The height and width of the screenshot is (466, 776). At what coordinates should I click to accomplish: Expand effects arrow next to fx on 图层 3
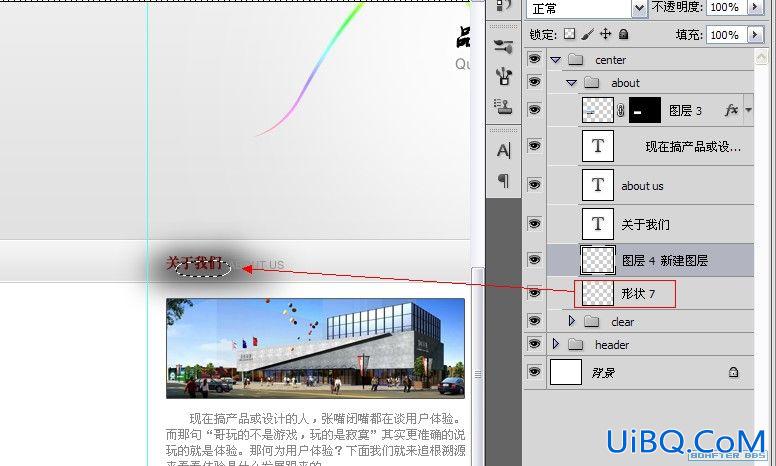[748, 110]
